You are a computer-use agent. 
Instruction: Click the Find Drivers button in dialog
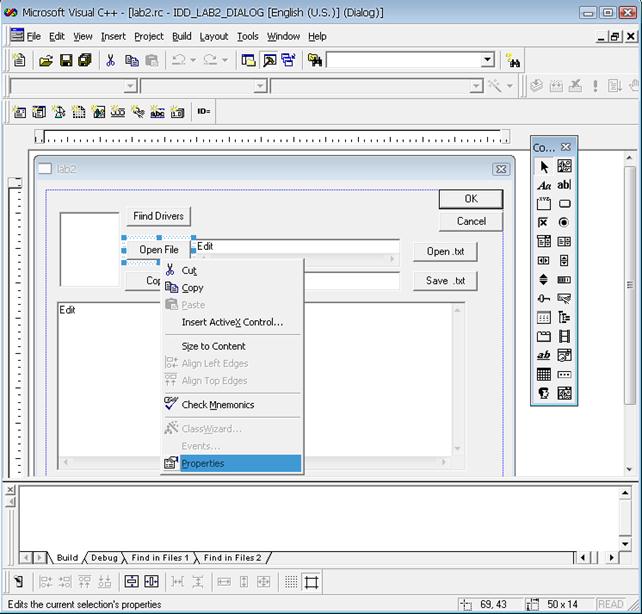click(158, 217)
